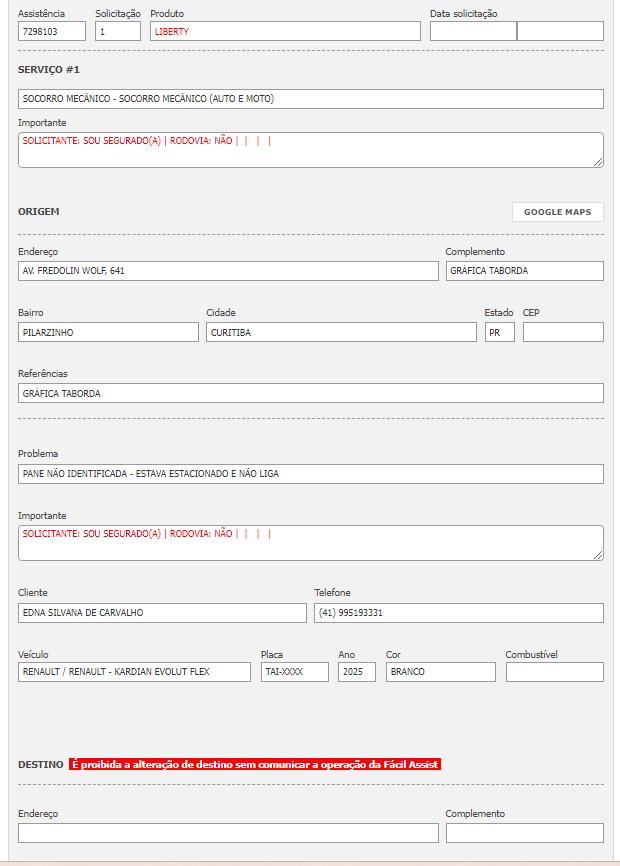Viewport: 620px width, 866px height.
Task: Select the Cliente name field
Action: [162, 612]
